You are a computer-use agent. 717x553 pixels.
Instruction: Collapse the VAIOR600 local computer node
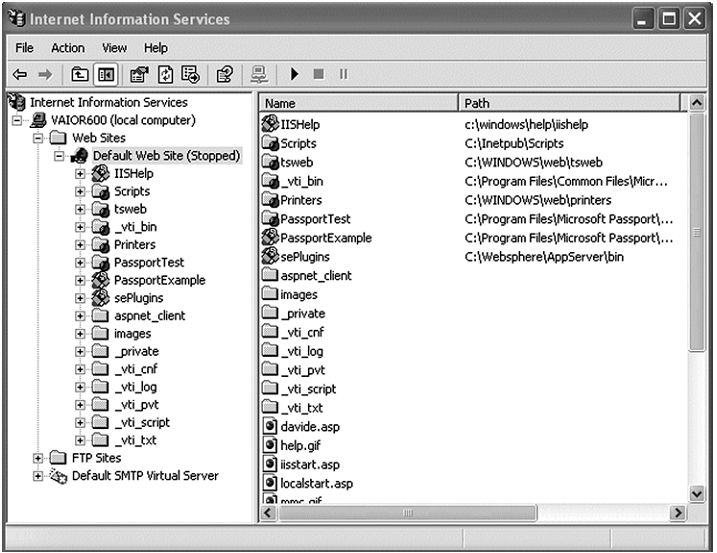(x=17, y=120)
